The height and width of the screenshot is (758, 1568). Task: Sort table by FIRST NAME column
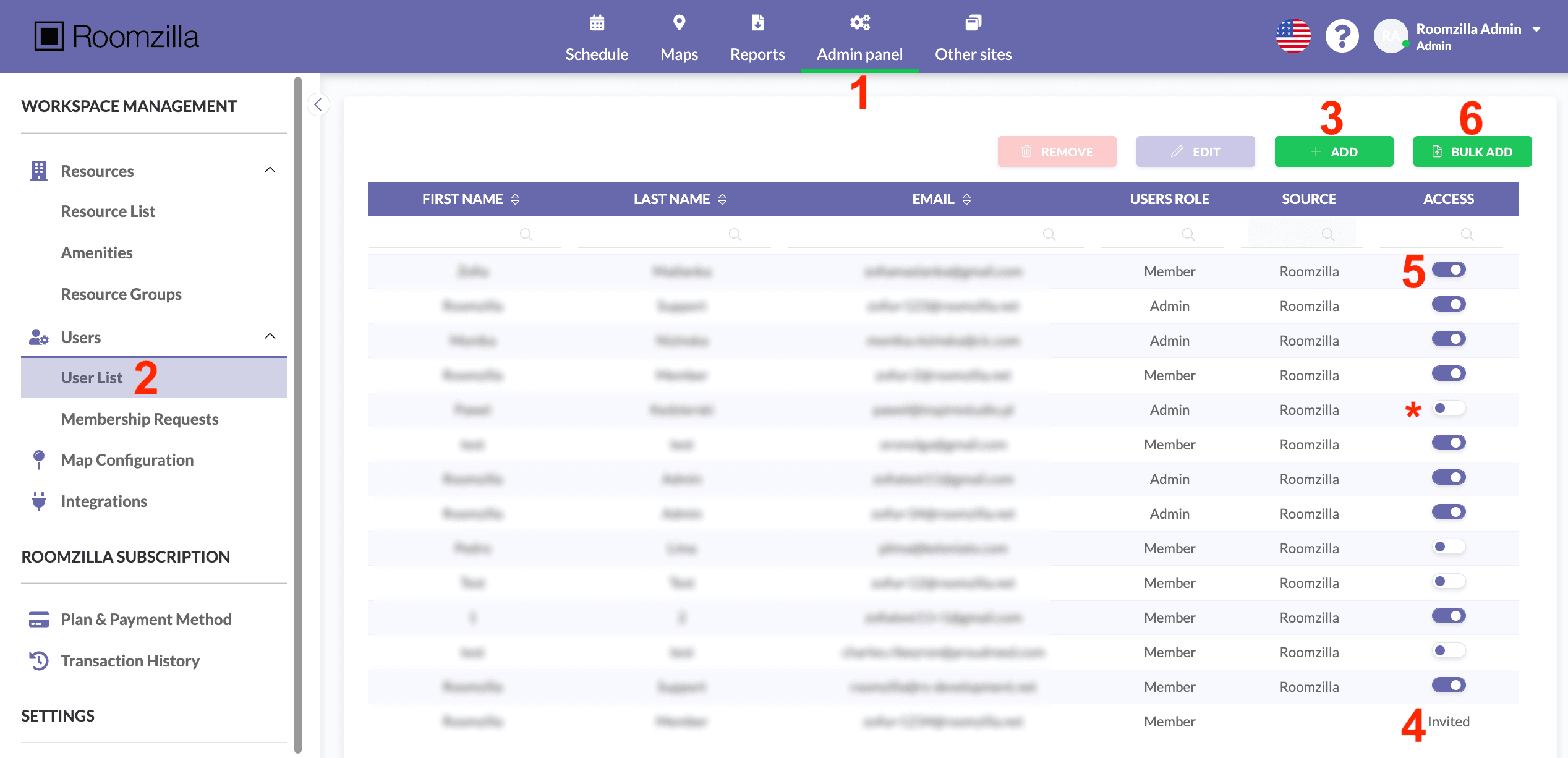pos(515,199)
